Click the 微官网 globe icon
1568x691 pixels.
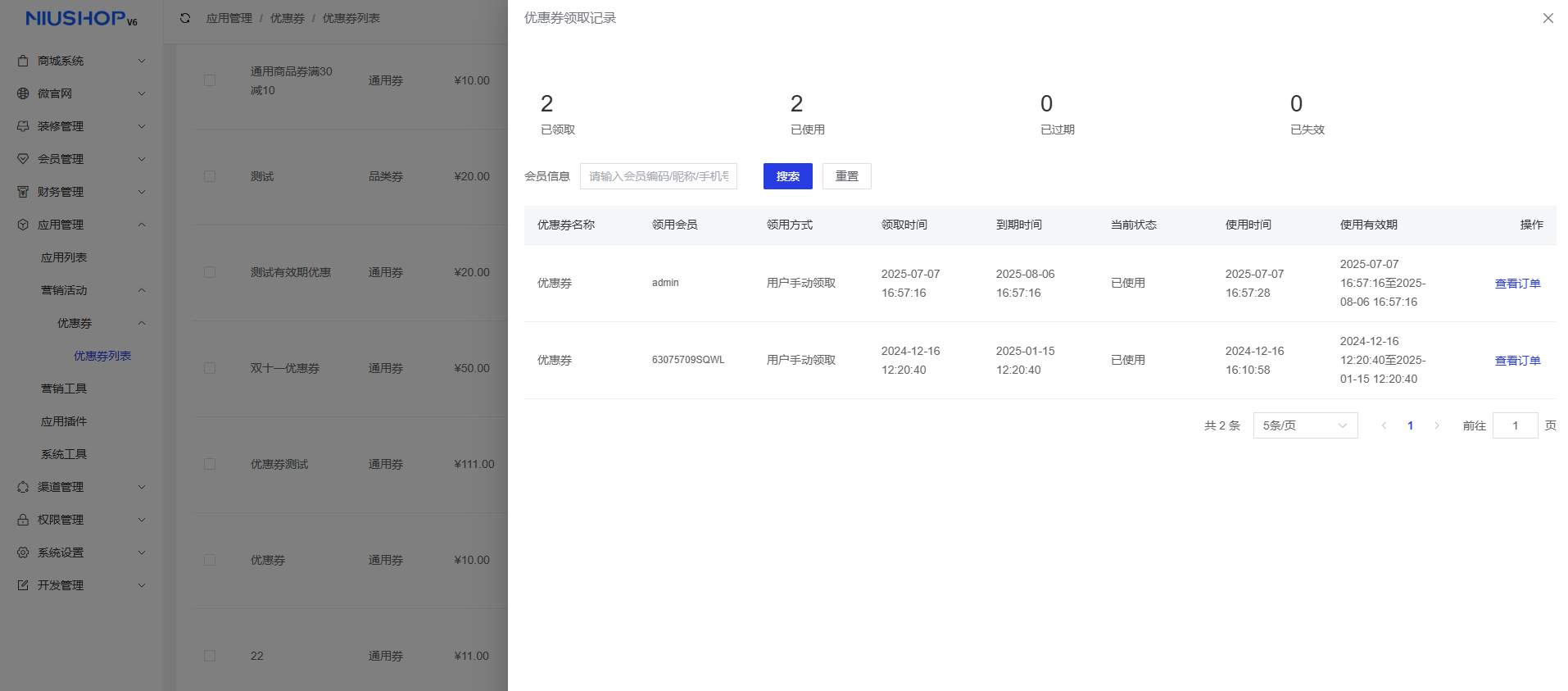[23, 93]
